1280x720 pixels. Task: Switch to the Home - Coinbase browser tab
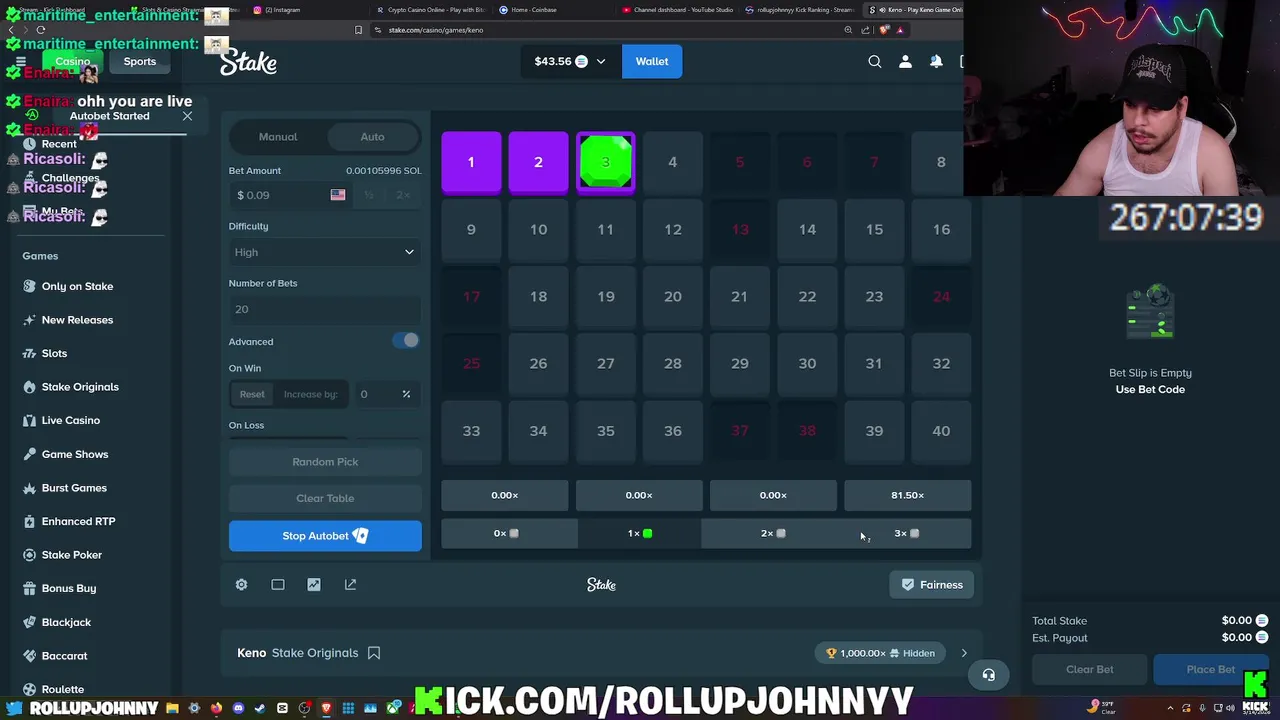(x=530, y=10)
